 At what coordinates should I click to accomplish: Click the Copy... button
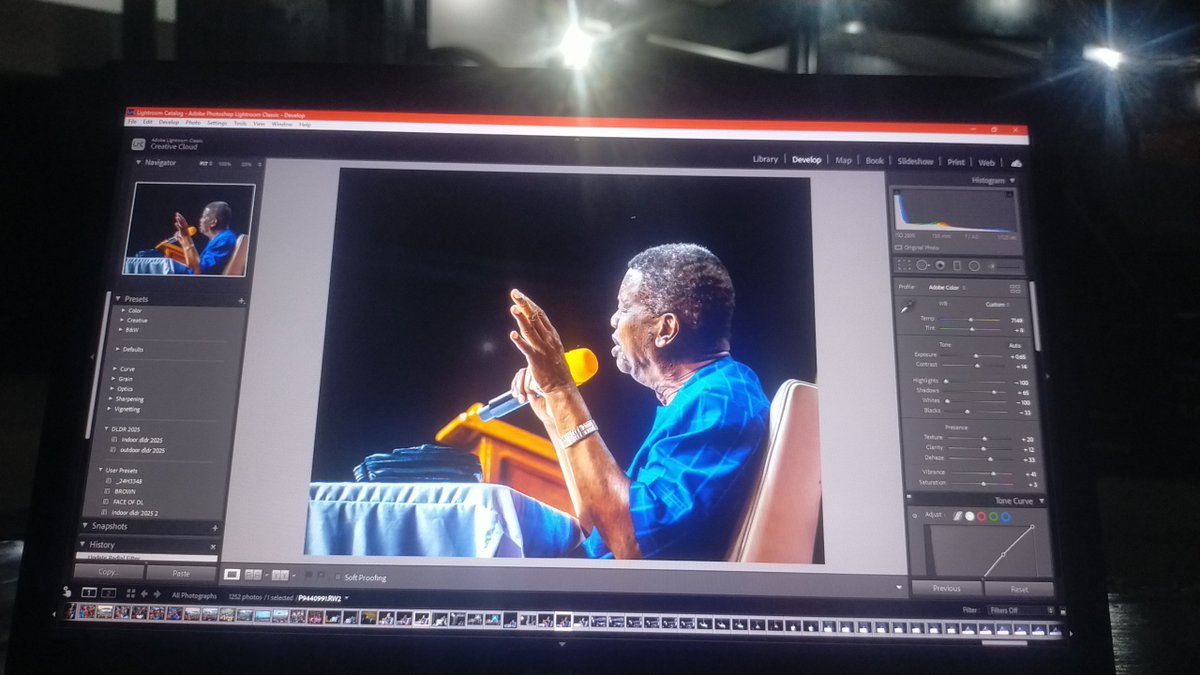click(108, 572)
